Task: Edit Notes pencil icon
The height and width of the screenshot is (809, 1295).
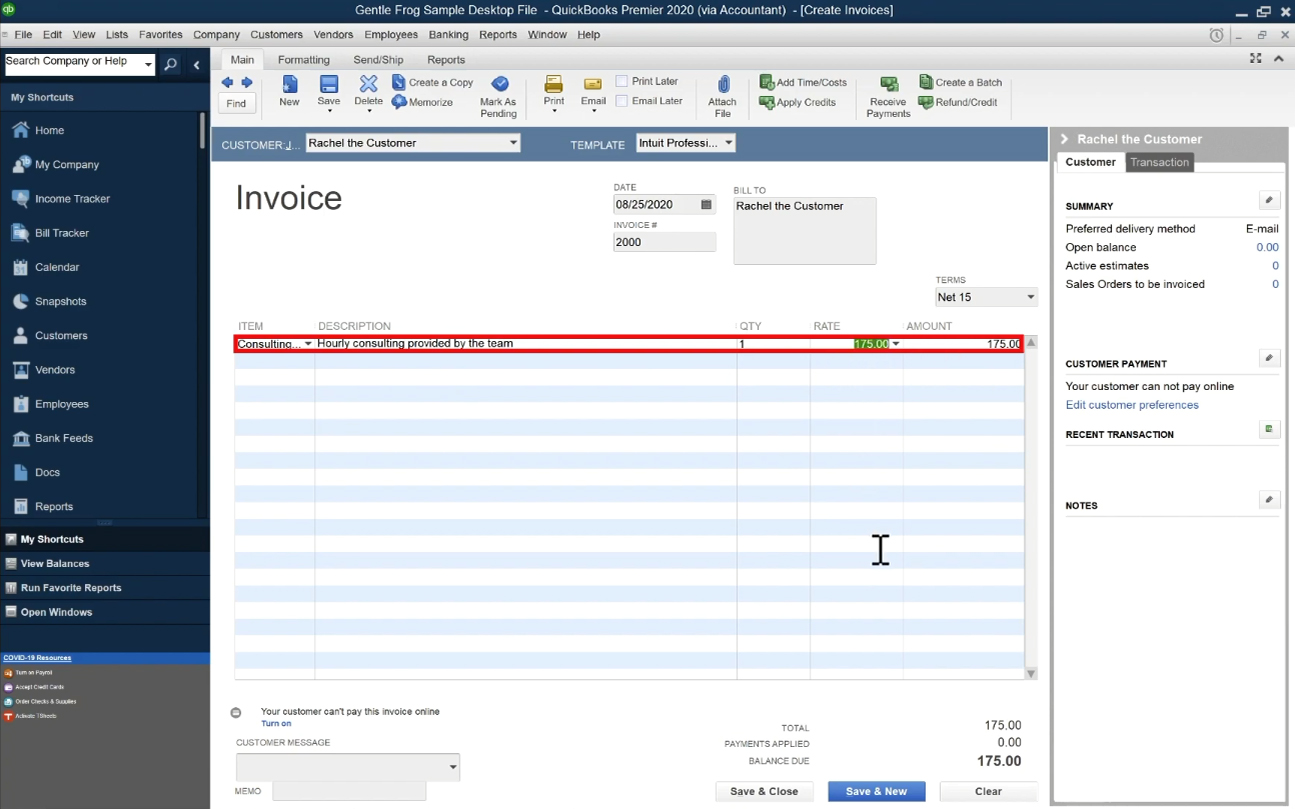Action: [x=1269, y=500]
